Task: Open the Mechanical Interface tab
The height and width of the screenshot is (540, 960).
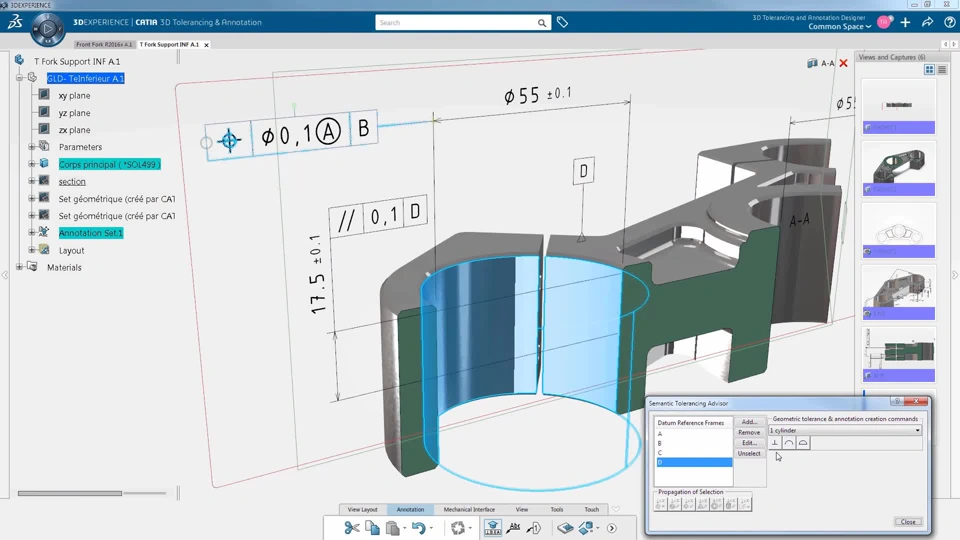Action: [469, 509]
